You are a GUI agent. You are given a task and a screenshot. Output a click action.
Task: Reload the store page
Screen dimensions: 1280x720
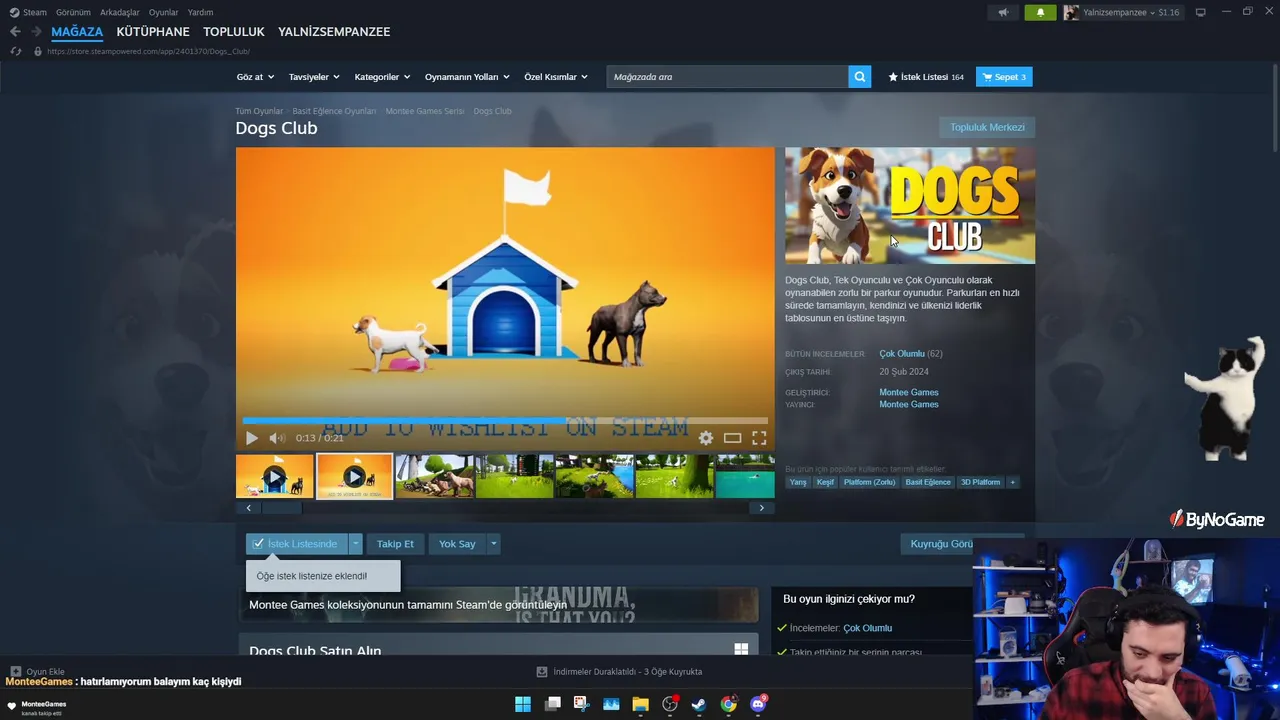click(x=16, y=51)
